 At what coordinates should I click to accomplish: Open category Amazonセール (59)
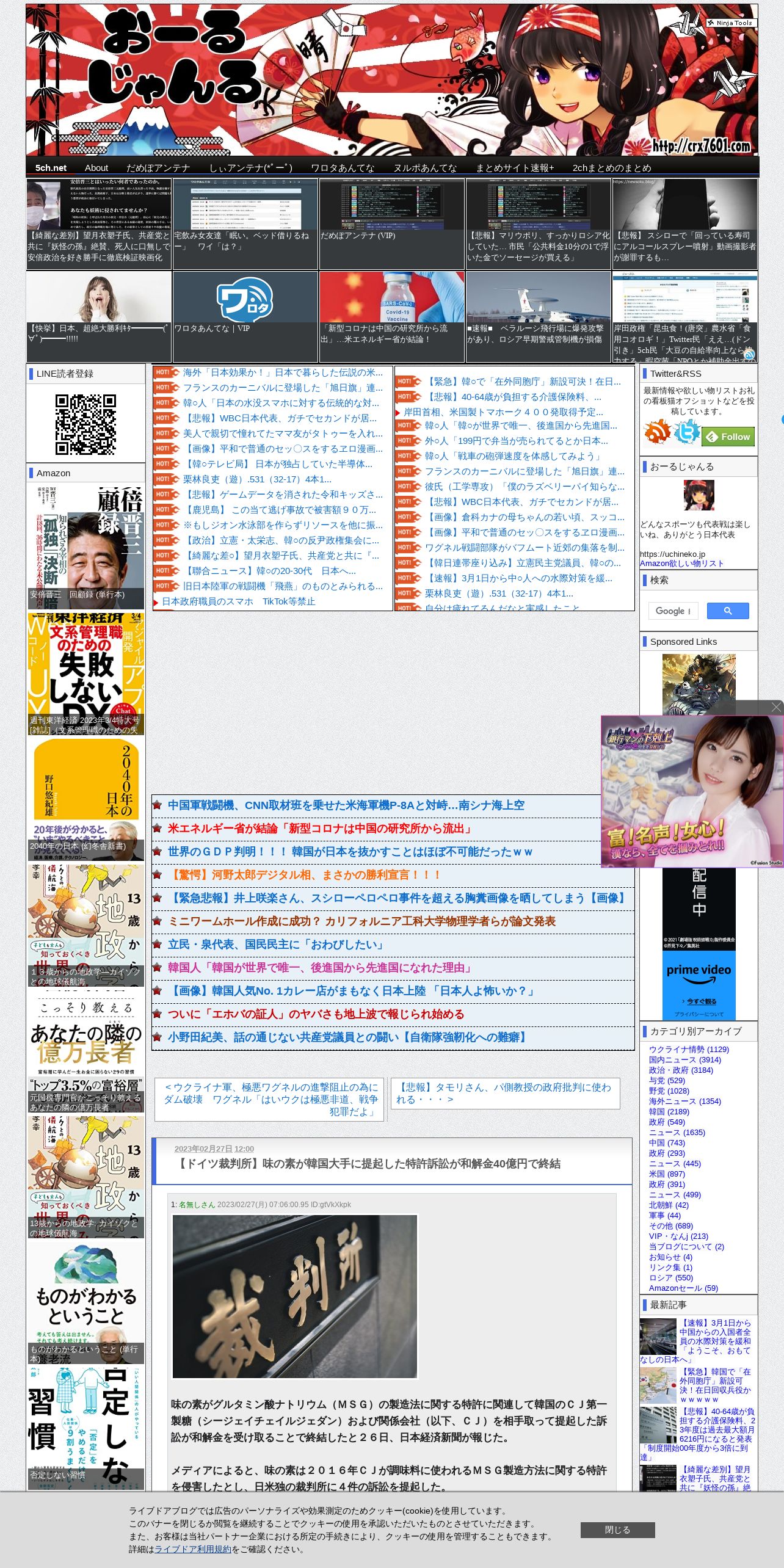tap(683, 1288)
